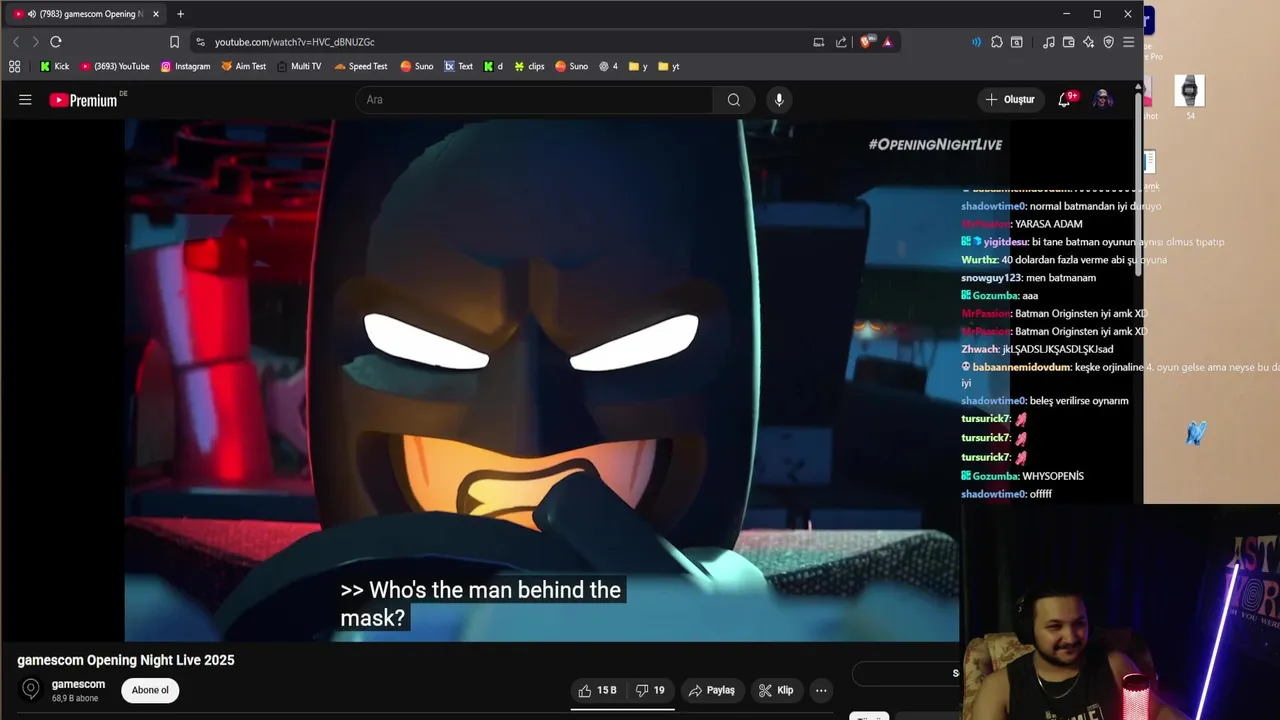Open the Oluştur create menu
The width and height of the screenshot is (1280, 720).
click(1010, 99)
